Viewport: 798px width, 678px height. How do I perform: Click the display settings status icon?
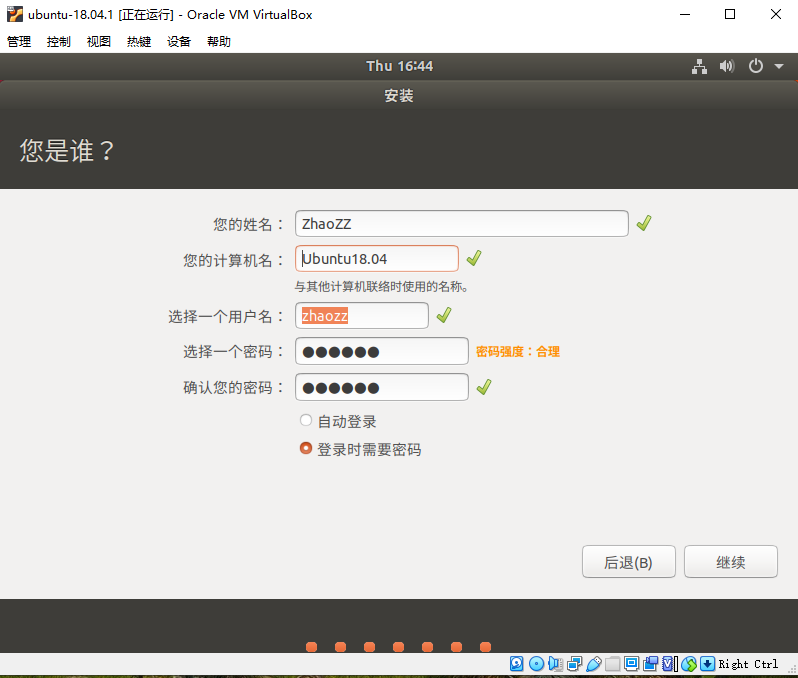[632, 664]
